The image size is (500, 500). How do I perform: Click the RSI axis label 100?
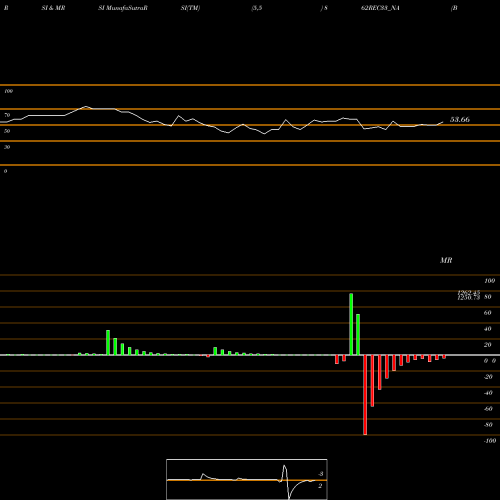[x=8, y=91]
